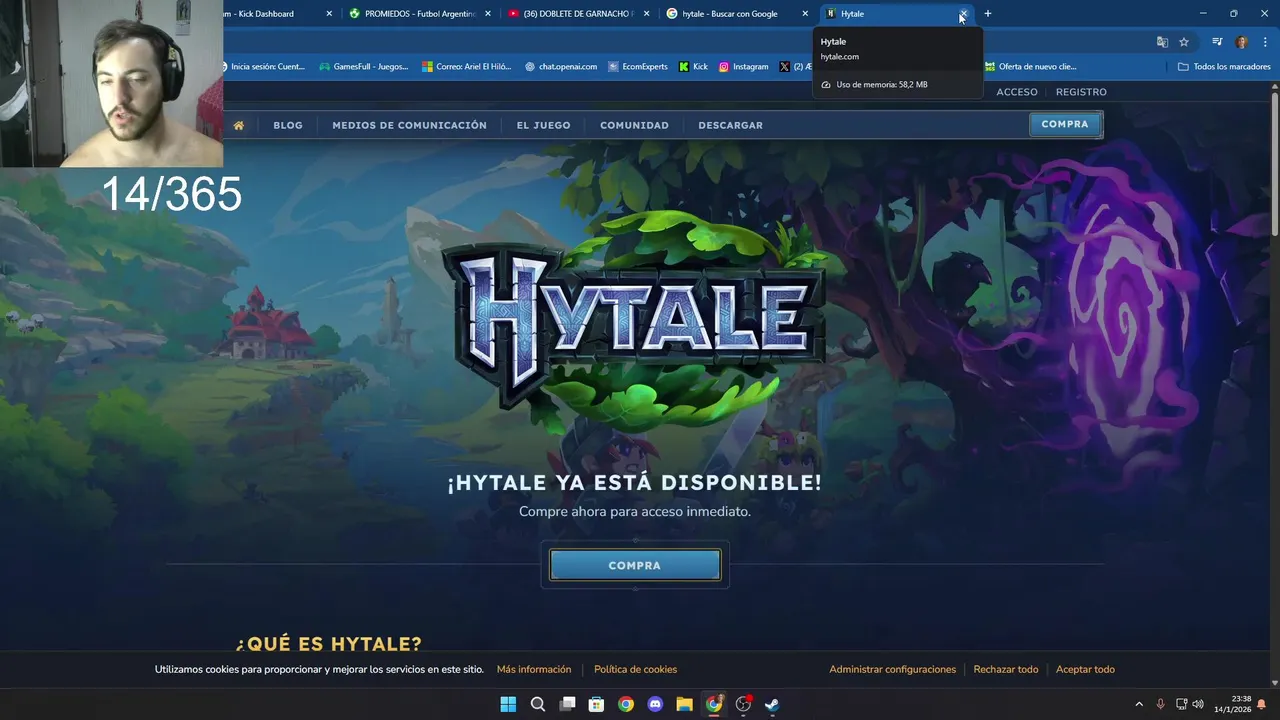Open the chat.openai.com bookmark

(561, 67)
